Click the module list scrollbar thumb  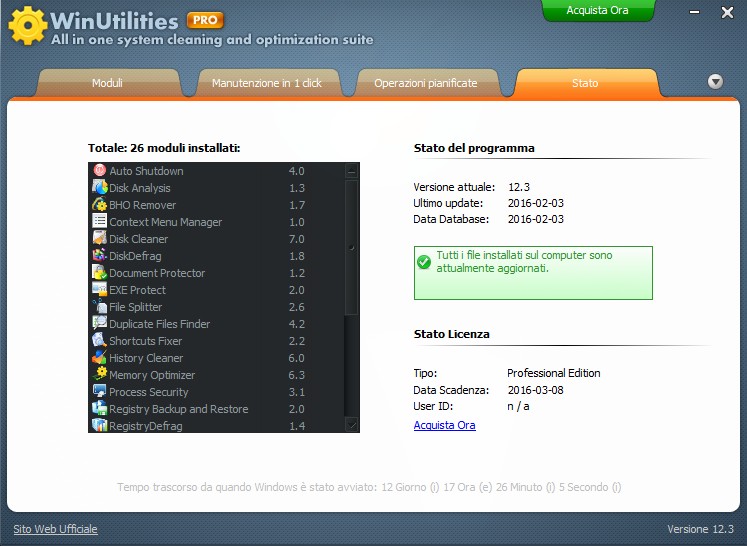[x=352, y=247]
